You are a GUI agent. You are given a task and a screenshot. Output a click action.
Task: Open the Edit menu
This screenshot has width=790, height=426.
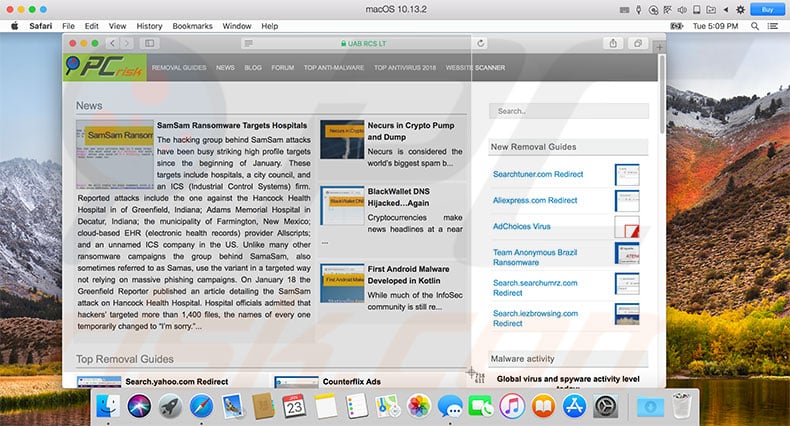pos(92,26)
